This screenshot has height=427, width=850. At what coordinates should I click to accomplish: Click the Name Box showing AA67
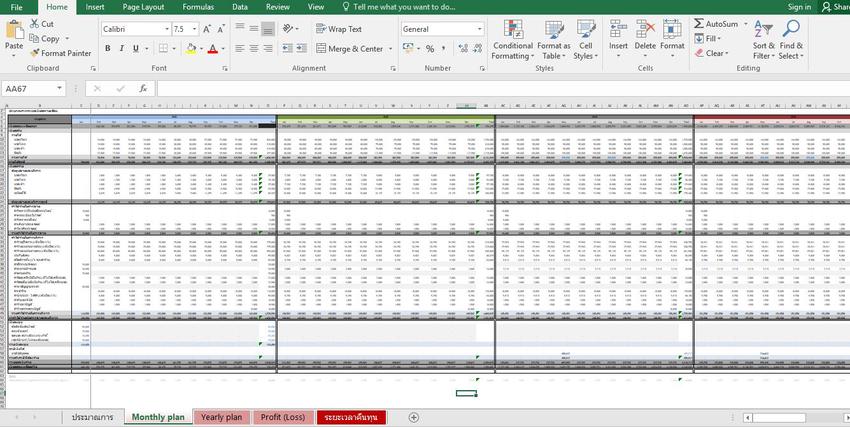[x=34, y=88]
